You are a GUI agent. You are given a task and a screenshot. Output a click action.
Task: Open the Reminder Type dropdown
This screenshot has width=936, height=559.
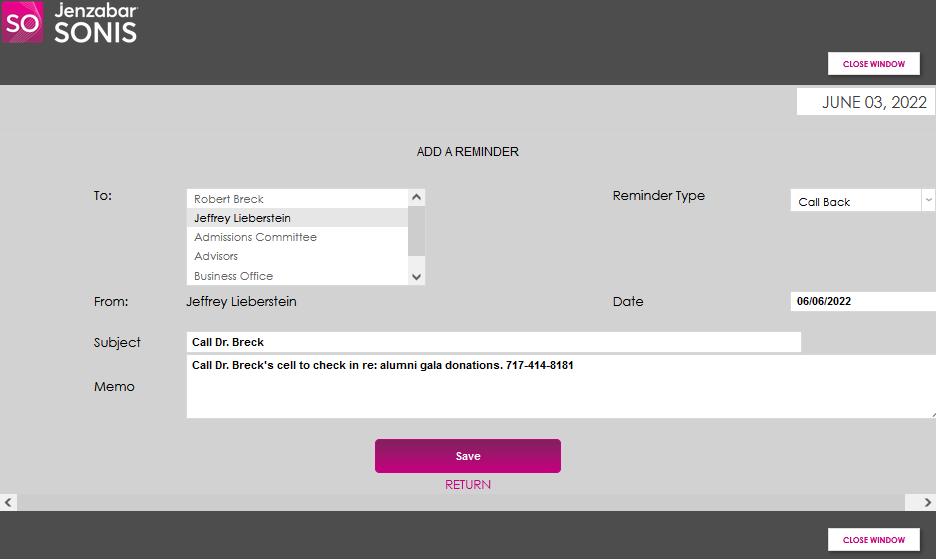[x=862, y=201]
